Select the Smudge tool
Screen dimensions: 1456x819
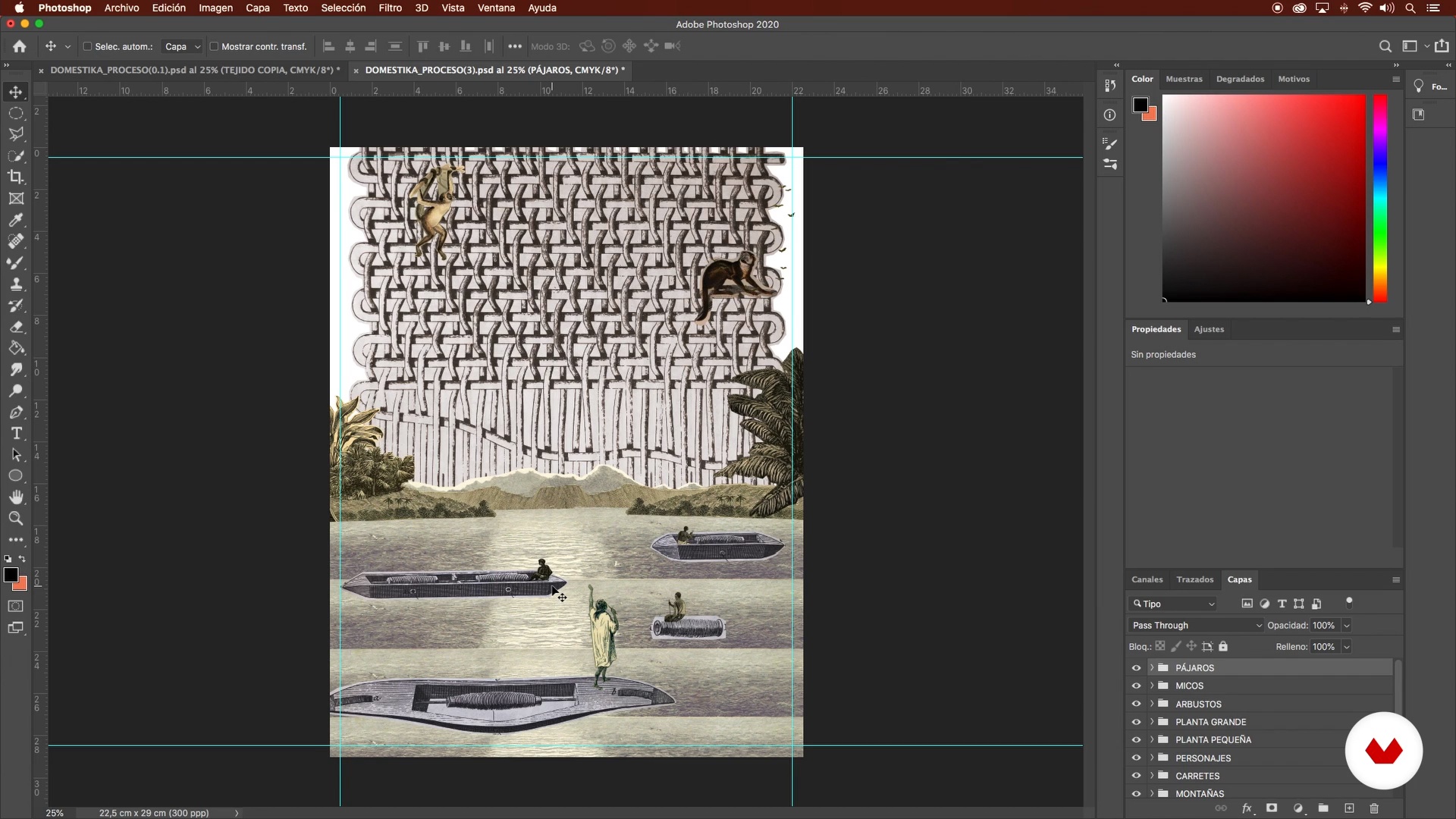16,369
